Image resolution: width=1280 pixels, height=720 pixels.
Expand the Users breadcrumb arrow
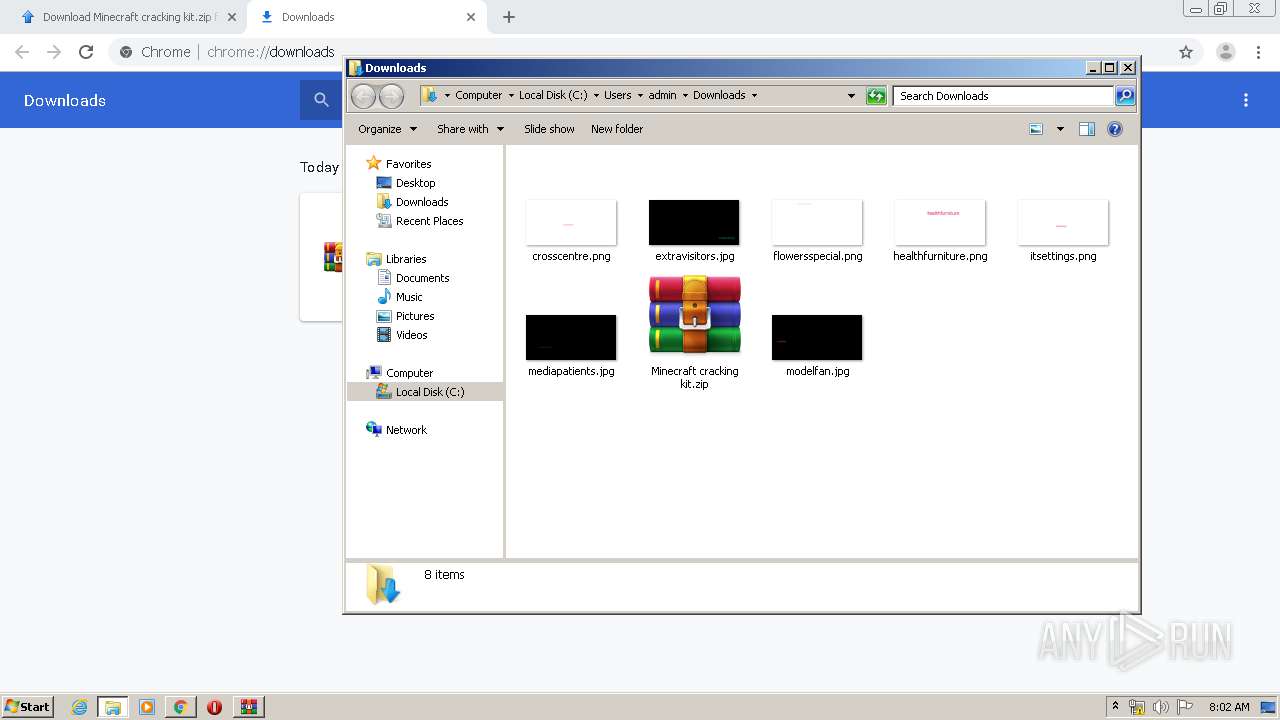tap(640, 96)
